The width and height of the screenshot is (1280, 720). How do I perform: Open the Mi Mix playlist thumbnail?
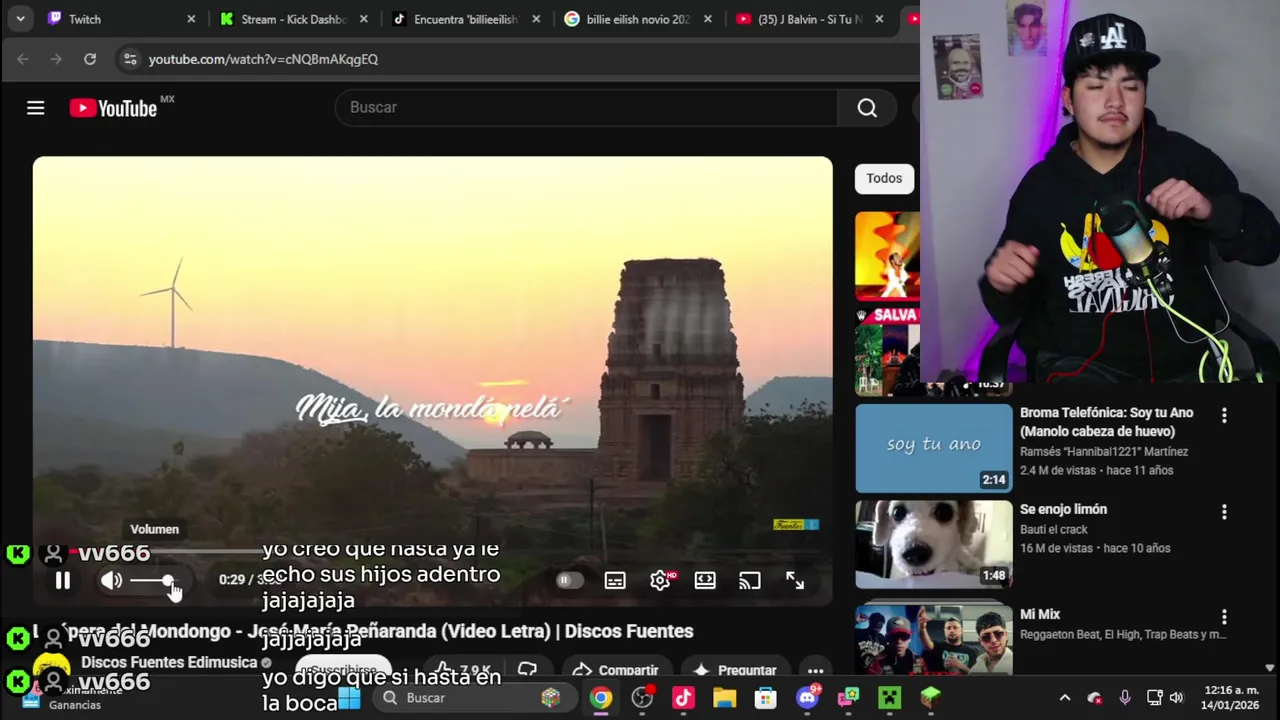point(933,640)
